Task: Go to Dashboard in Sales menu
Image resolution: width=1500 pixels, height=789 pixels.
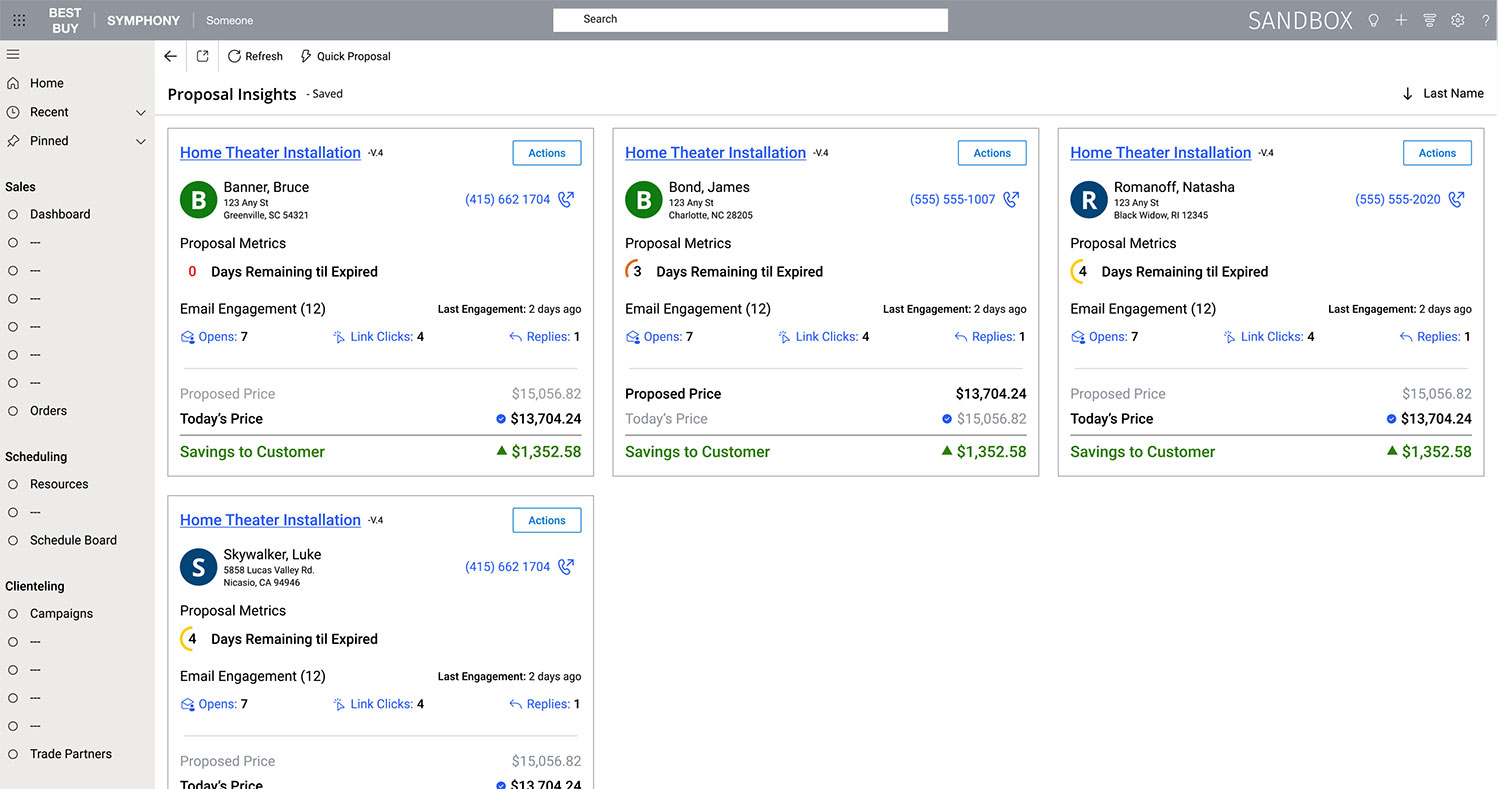Action: click(60, 214)
